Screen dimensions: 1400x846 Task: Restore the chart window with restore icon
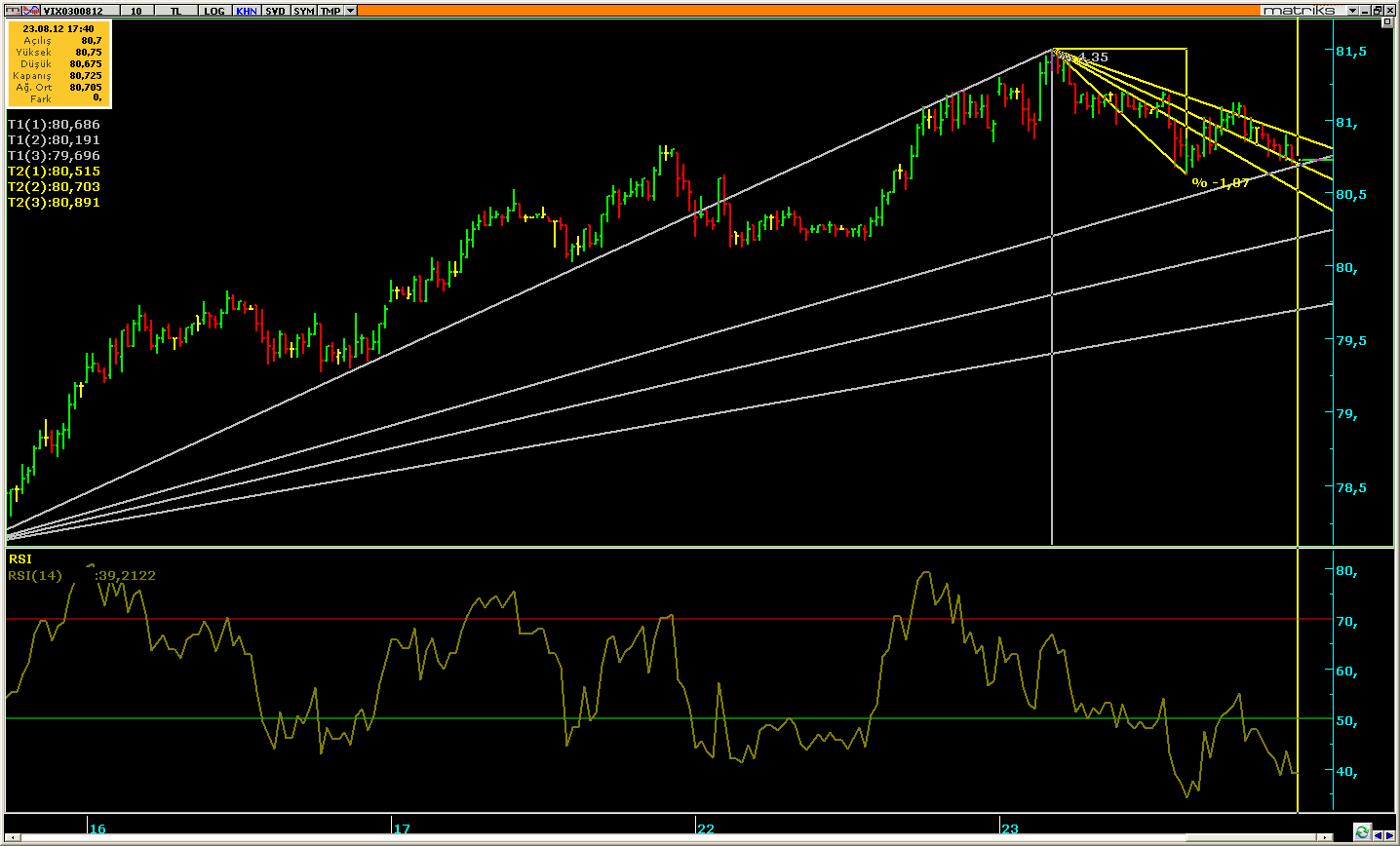coord(1378,11)
